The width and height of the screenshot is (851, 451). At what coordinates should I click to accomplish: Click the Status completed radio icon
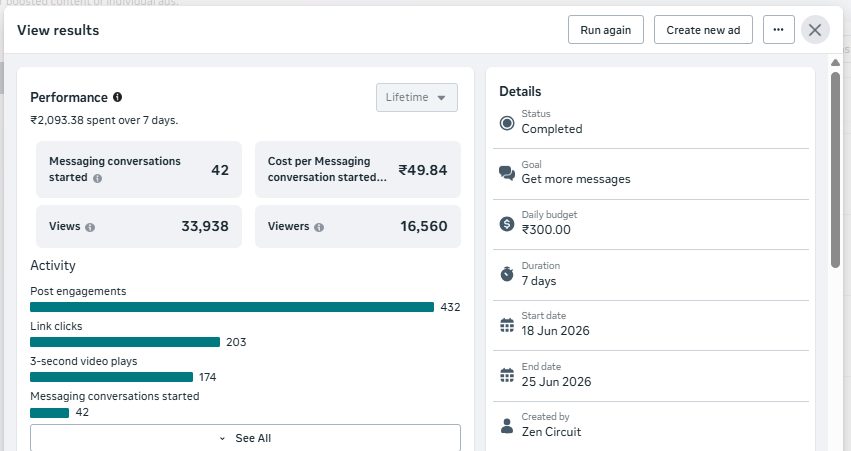pos(507,123)
